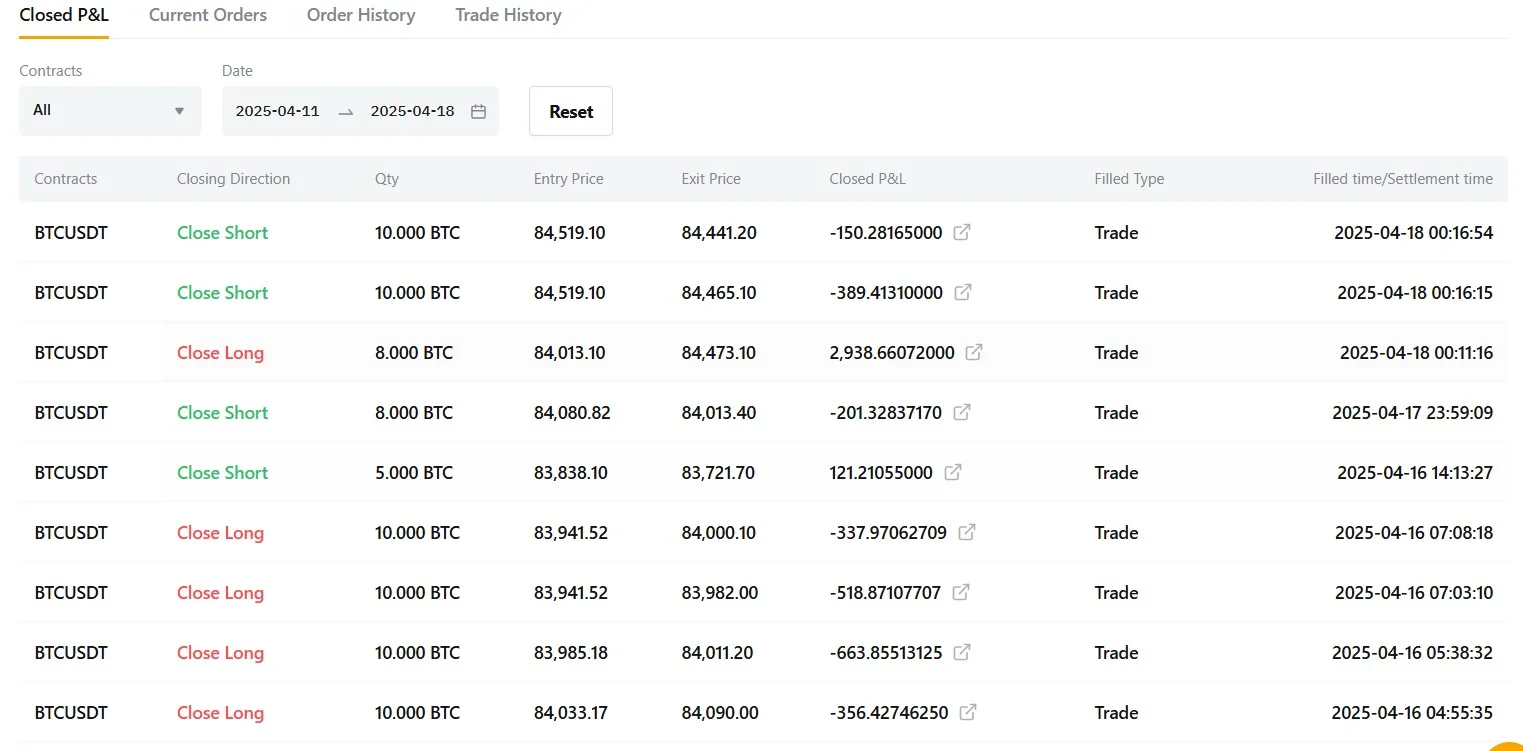Click the start date 2025-04-11 field
Image resolution: width=1523 pixels, height=751 pixels.
pos(278,112)
